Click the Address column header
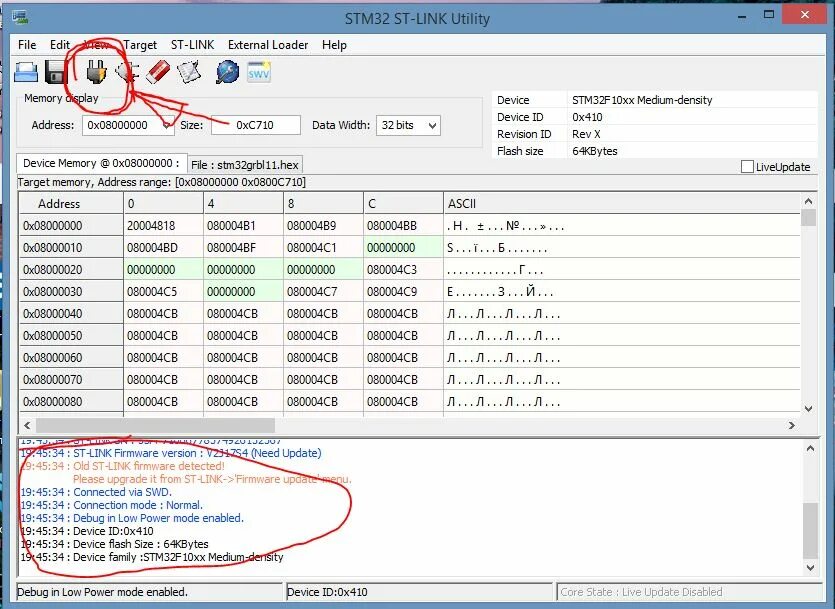835x609 pixels. [x=71, y=203]
